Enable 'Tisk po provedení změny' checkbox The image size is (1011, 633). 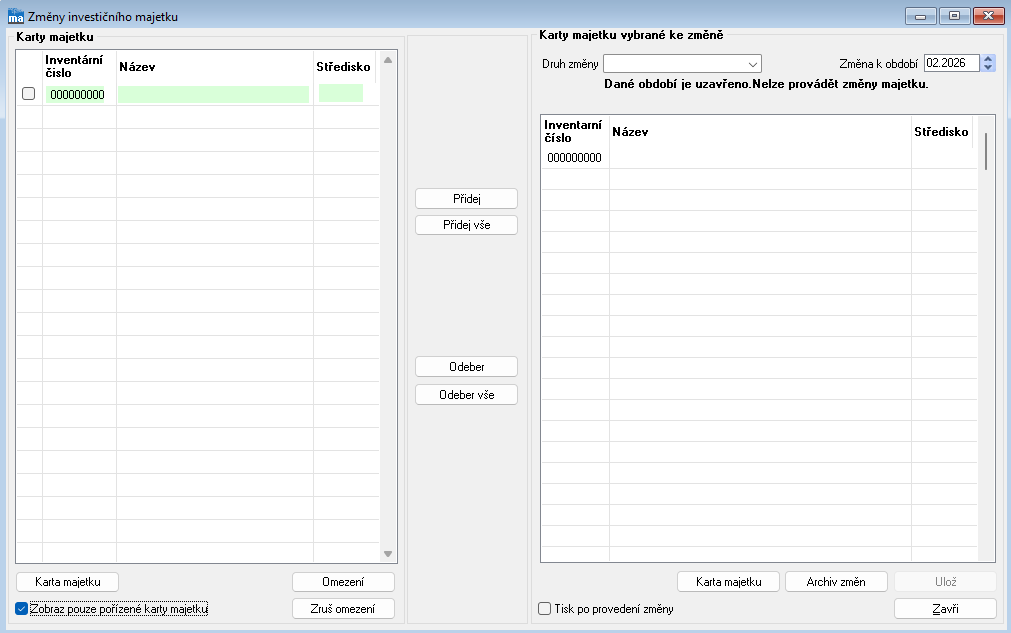tap(545, 609)
